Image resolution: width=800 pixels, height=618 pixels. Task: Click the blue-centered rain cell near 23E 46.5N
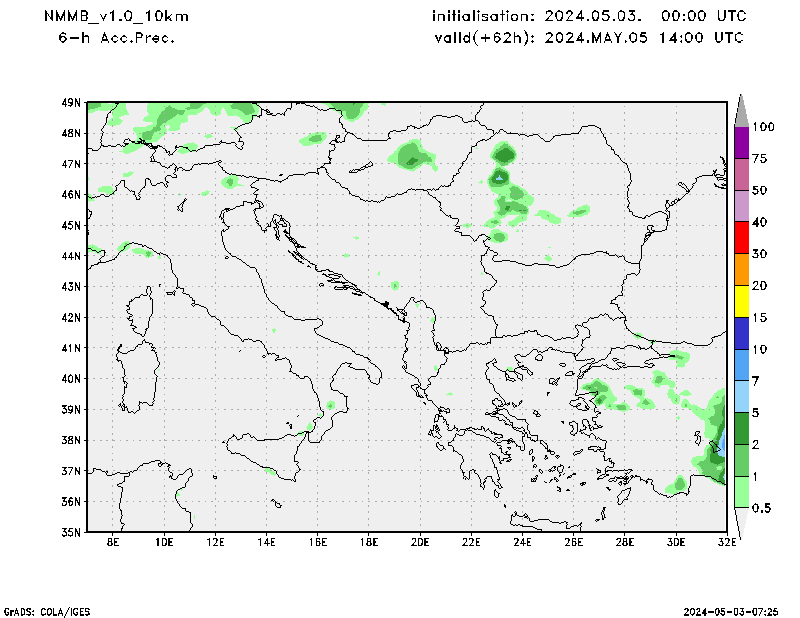[x=499, y=177]
